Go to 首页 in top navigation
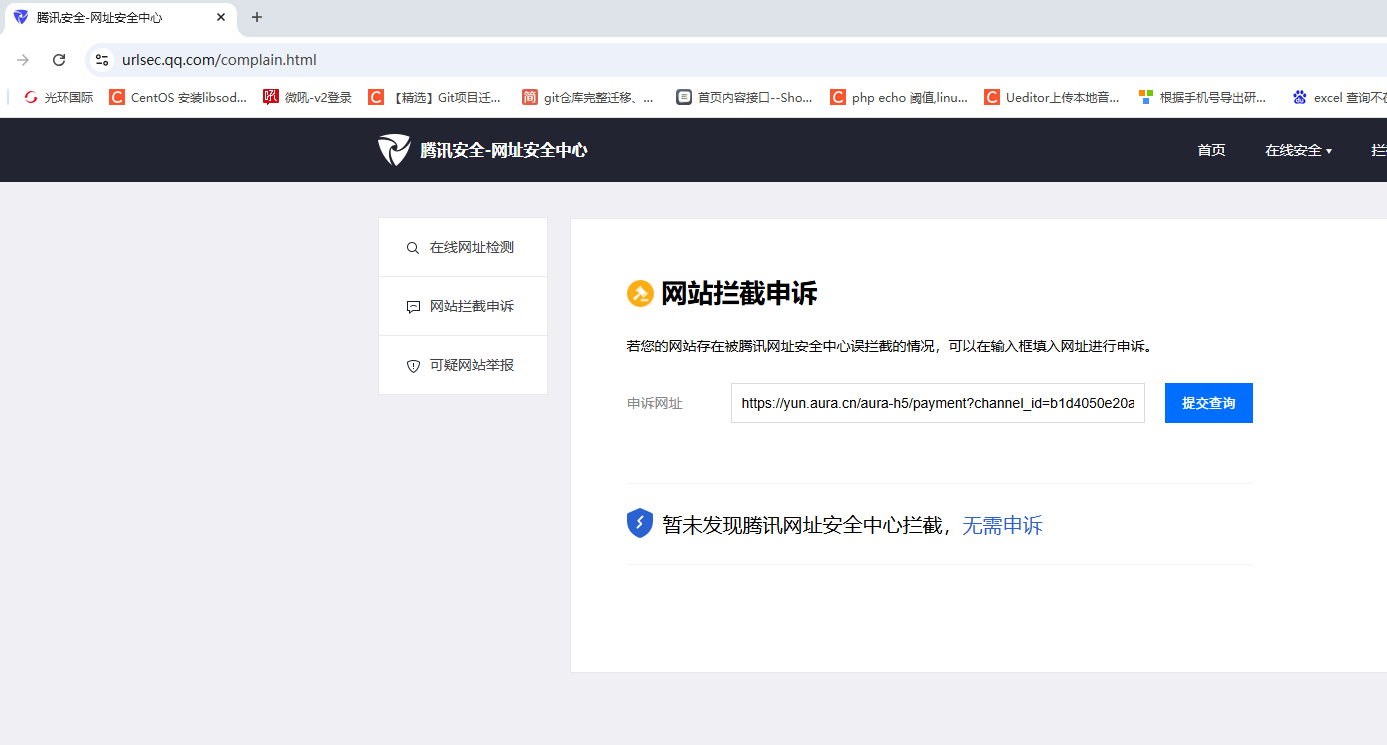The width and height of the screenshot is (1387, 745). [x=1211, y=150]
